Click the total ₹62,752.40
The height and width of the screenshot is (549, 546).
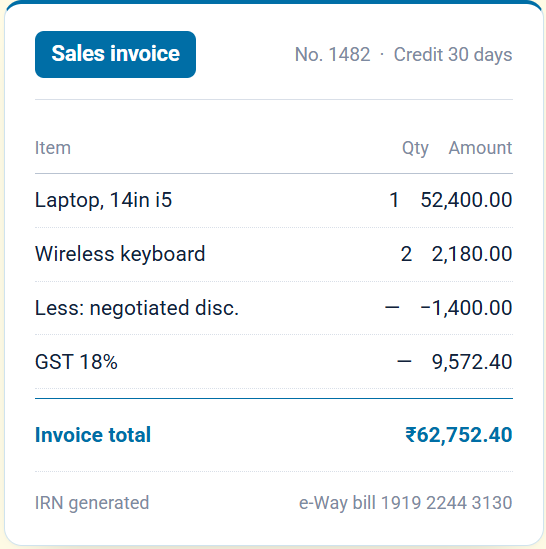(x=459, y=435)
